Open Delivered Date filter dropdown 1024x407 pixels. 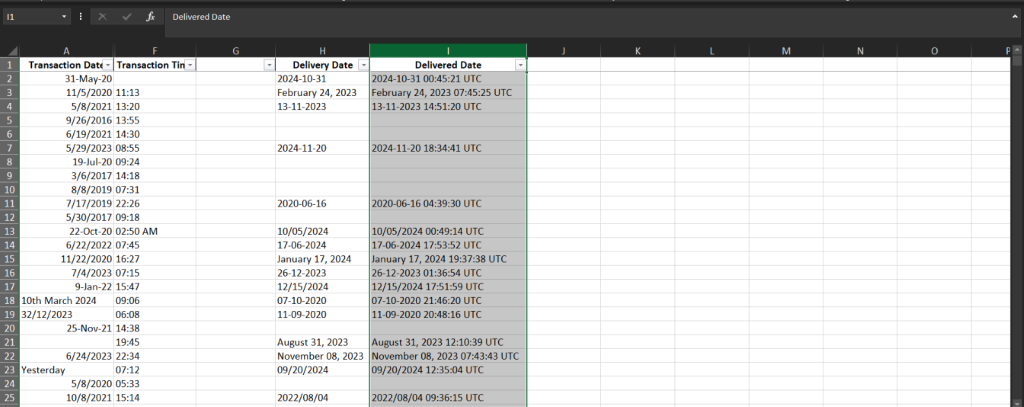520,65
